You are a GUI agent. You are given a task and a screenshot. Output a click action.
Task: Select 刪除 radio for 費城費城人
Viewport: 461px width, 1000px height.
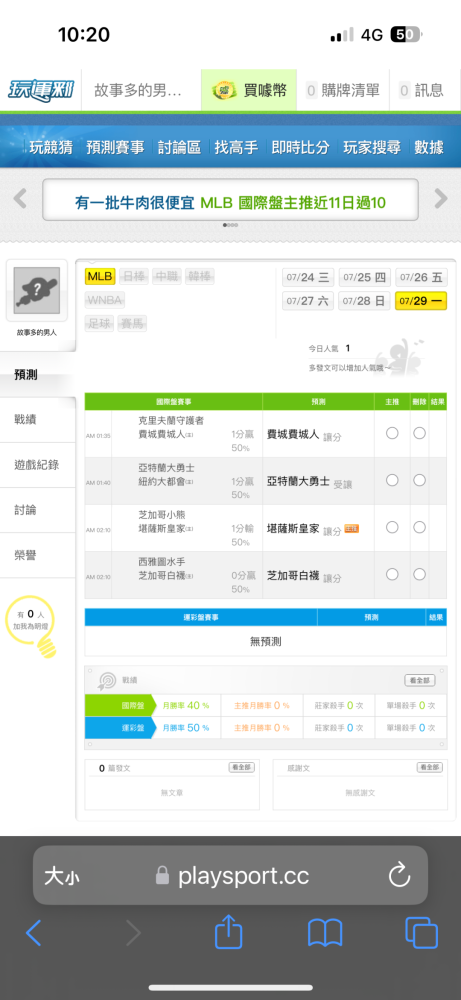pyautogui.click(x=419, y=433)
